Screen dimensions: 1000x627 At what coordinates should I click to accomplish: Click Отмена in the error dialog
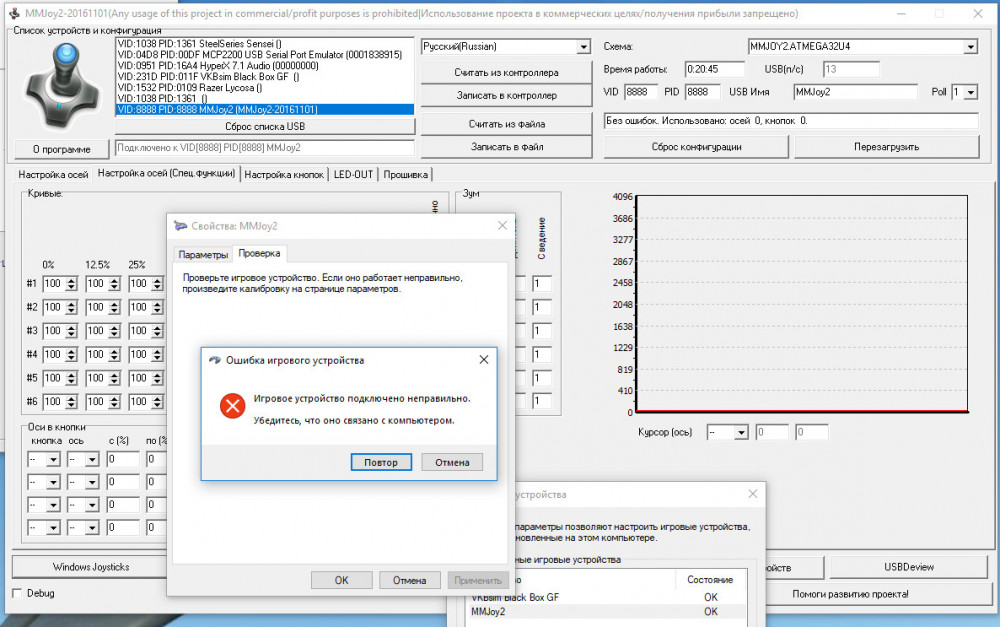[x=452, y=462]
